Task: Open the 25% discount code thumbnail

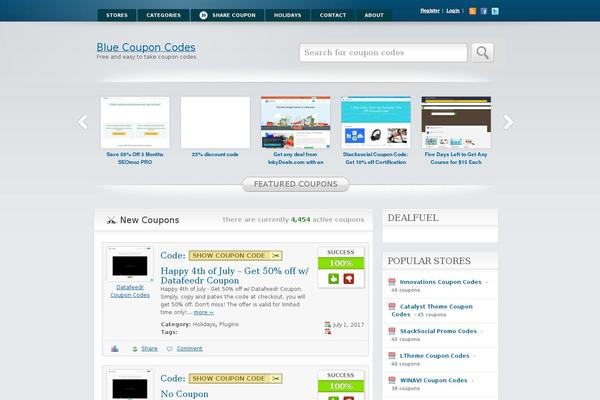Action: coord(215,122)
